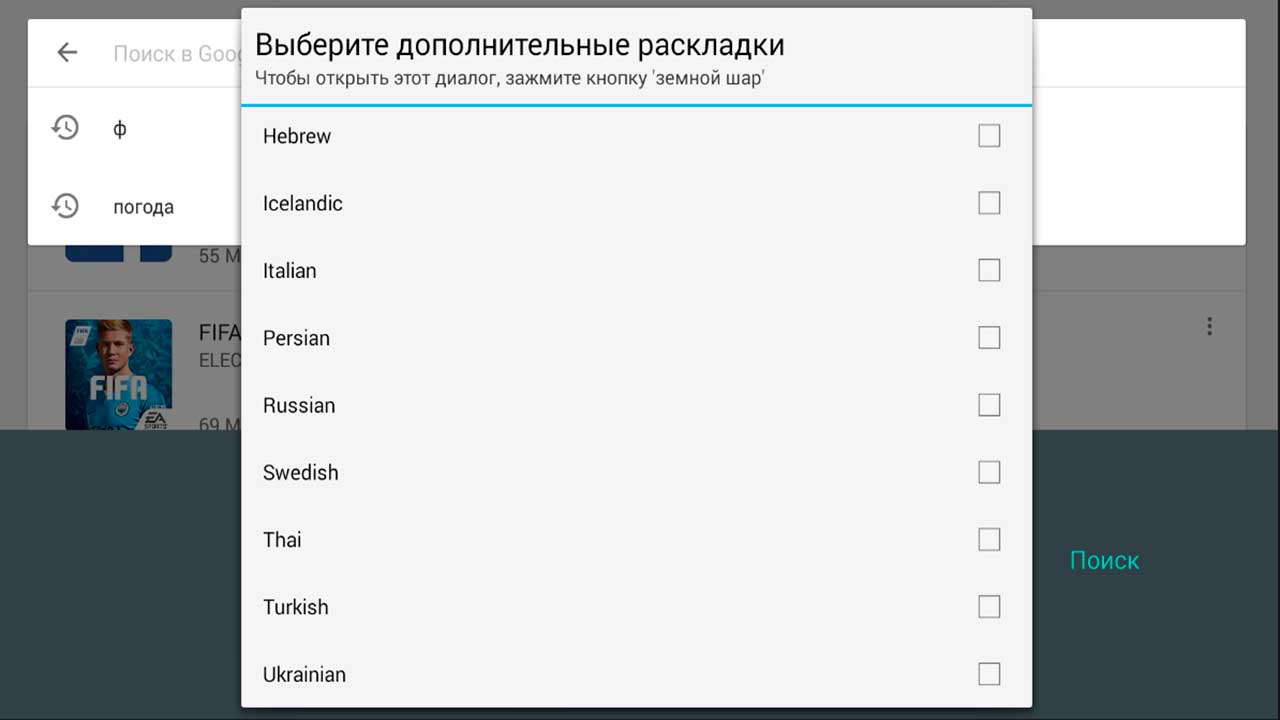The height and width of the screenshot is (720, 1280).
Task: Open the three-dot menu for FIFA app
Action: (x=1209, y=326)
